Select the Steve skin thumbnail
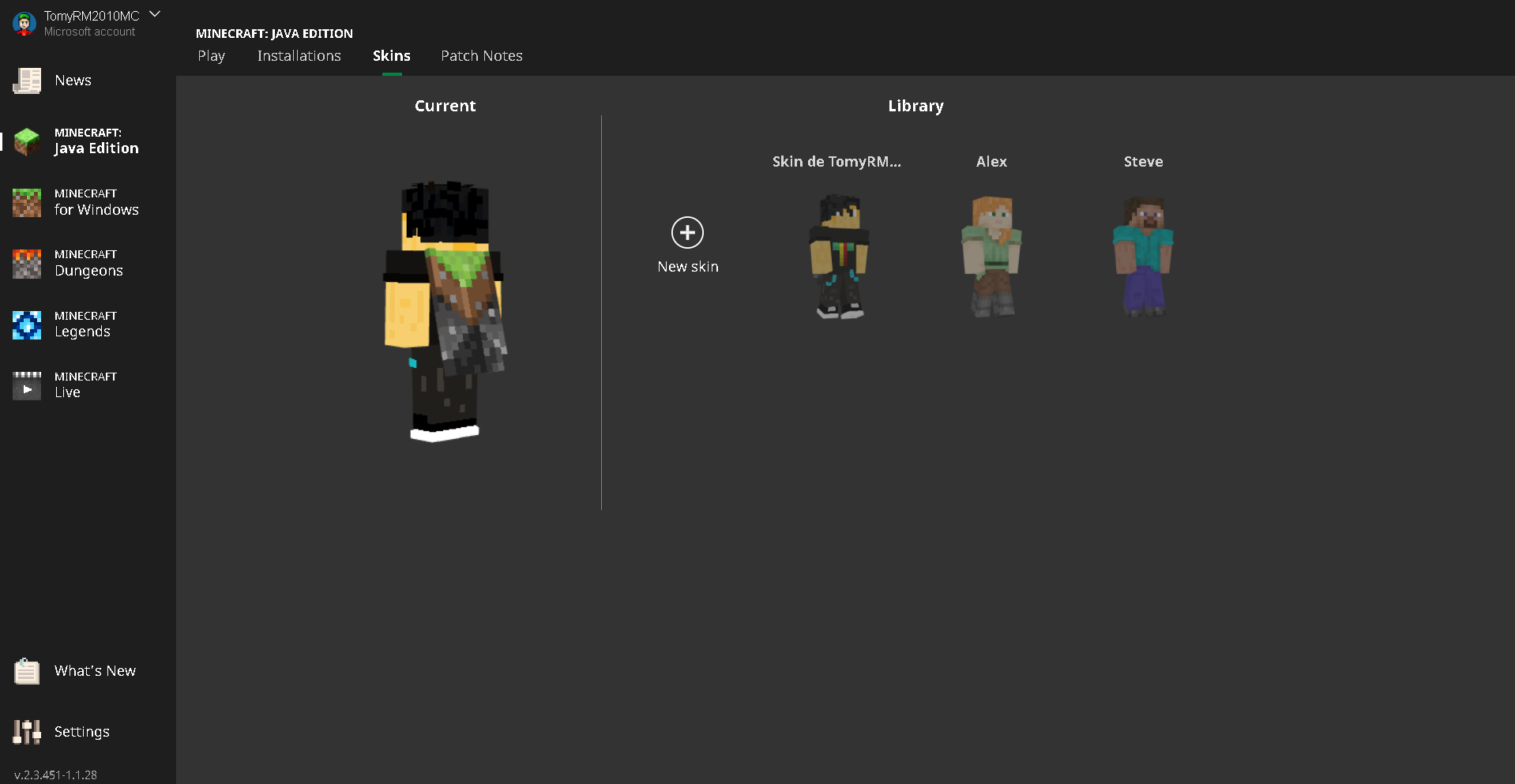This screenshot has width=1515, height=784. tap(1143, 257)
